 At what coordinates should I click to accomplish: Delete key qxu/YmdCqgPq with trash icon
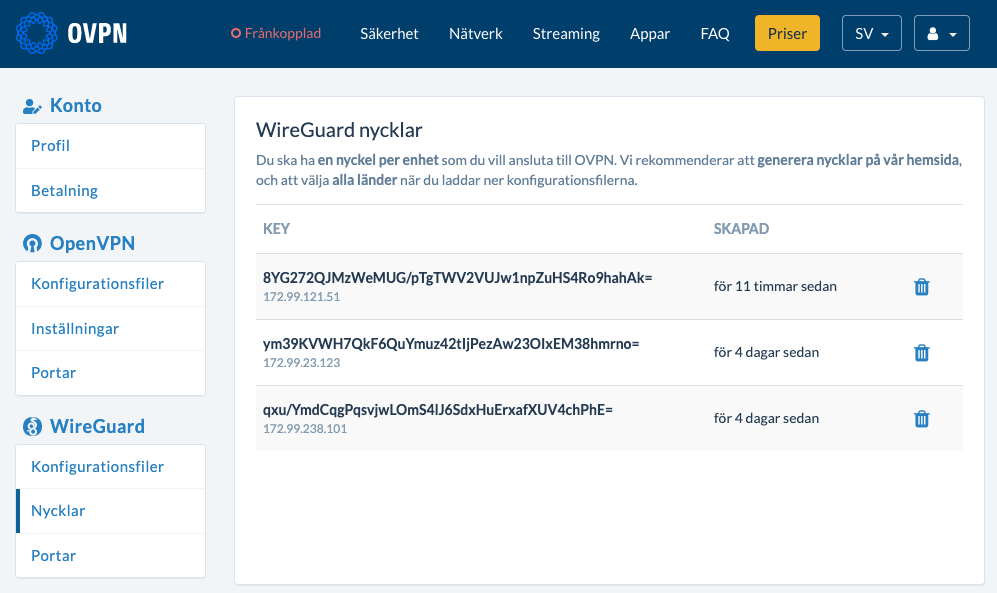pyautogui.click(x=921, y=419)
